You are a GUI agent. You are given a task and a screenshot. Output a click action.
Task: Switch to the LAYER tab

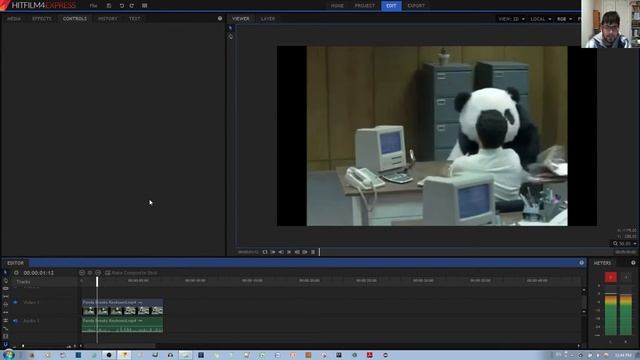pyautogui.click(x=268, y=19)
